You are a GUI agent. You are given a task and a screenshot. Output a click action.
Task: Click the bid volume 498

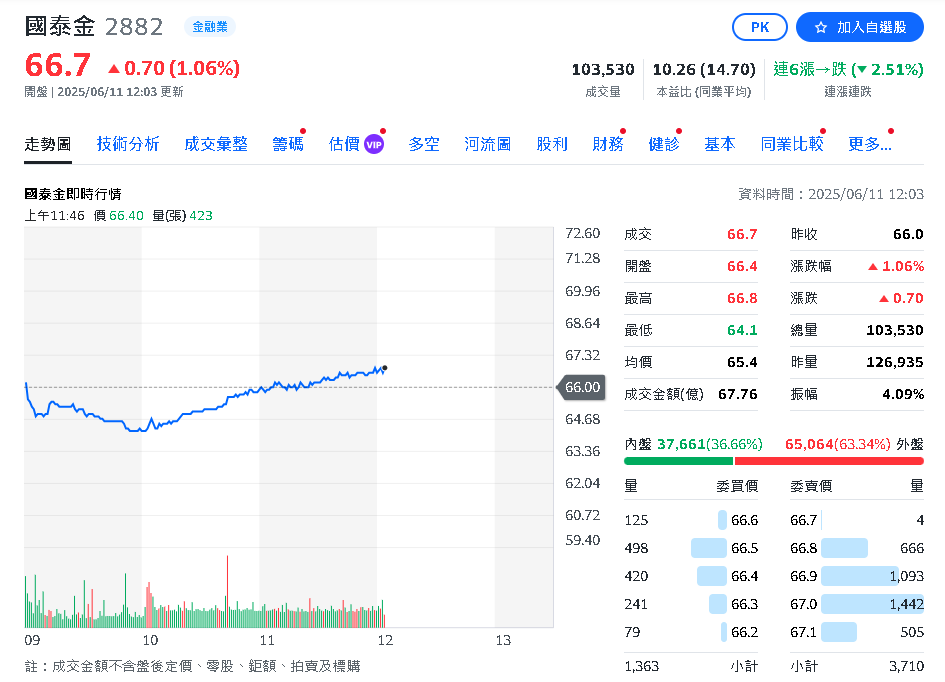click(x=636, y=548)
